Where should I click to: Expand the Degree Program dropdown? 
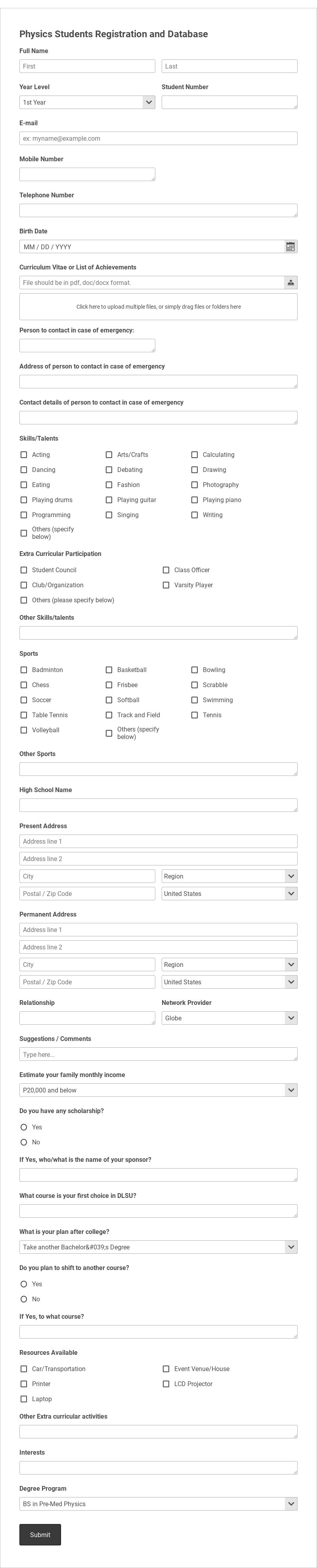point(158,1503)
